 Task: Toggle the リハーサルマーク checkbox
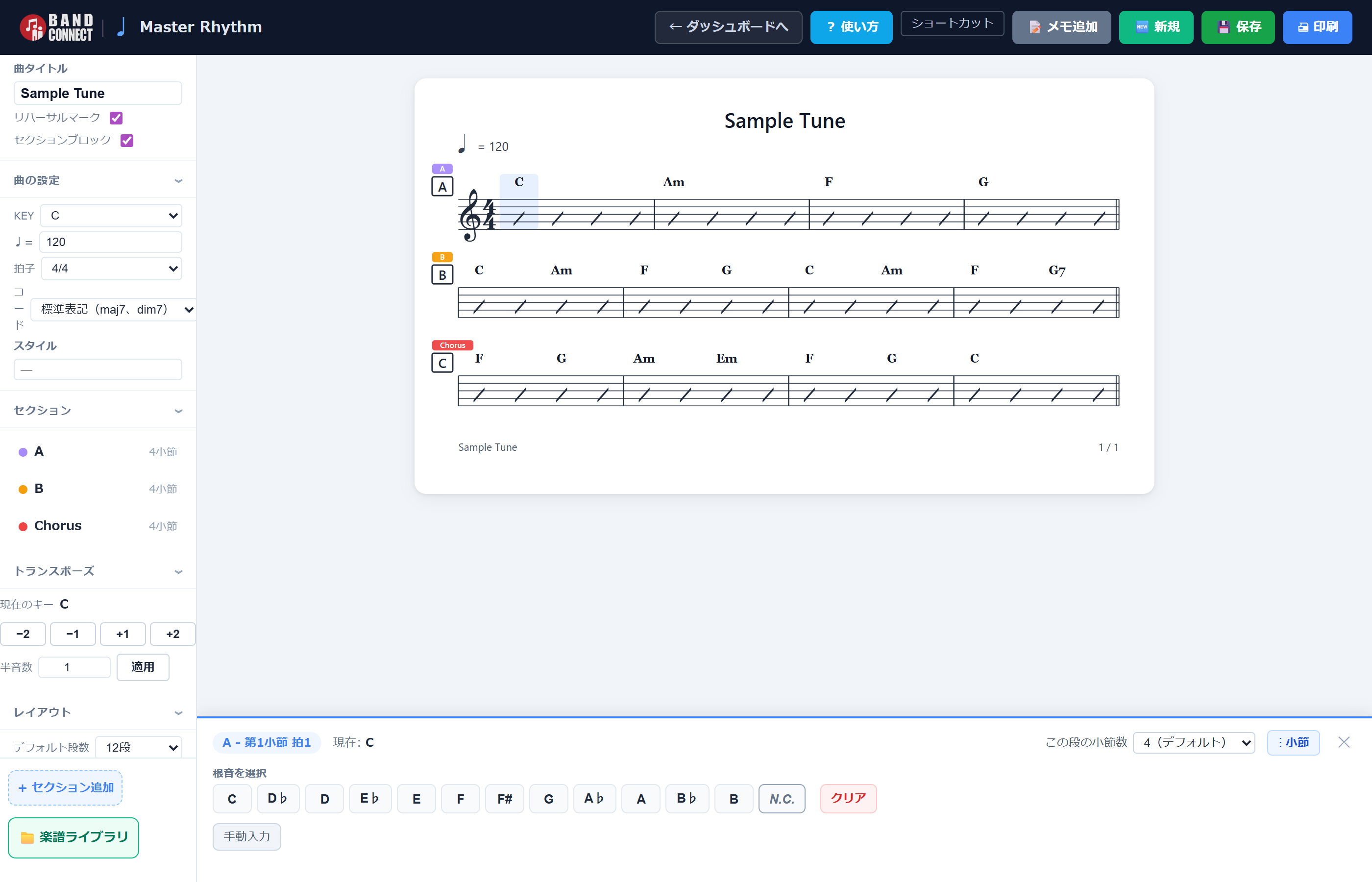coord(116,118)
